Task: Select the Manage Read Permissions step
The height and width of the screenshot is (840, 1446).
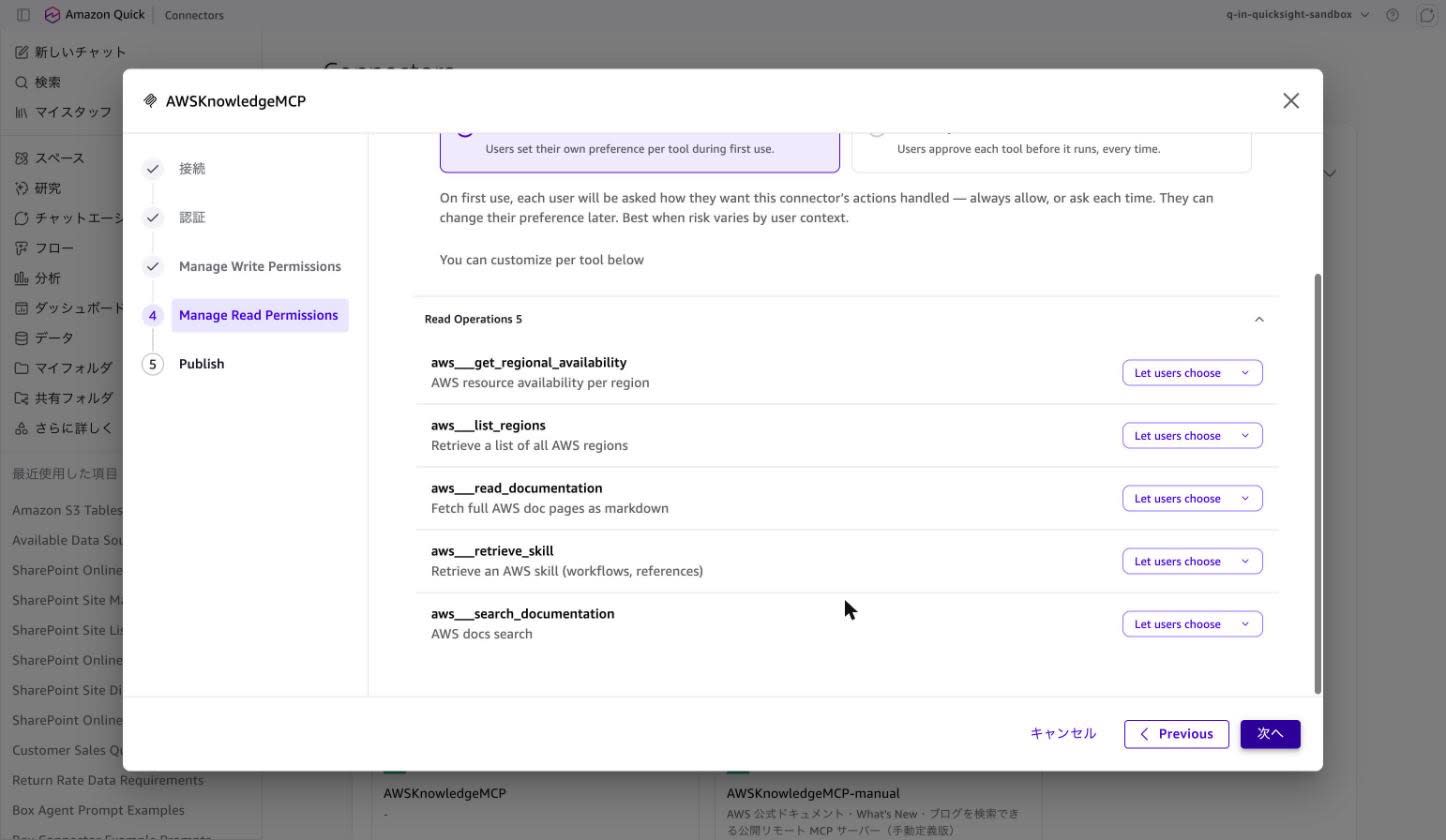Action: pyautogui.click(x=259, y=315)
